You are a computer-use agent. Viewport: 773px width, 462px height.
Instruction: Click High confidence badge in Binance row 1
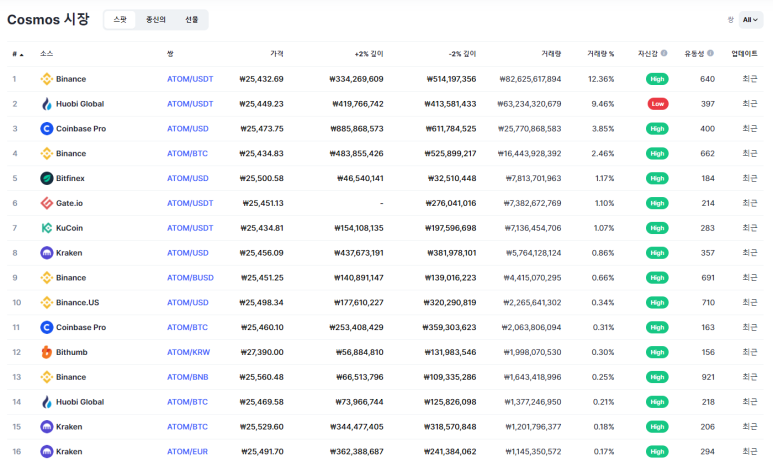pyautogui.click(x=657, y=79)
